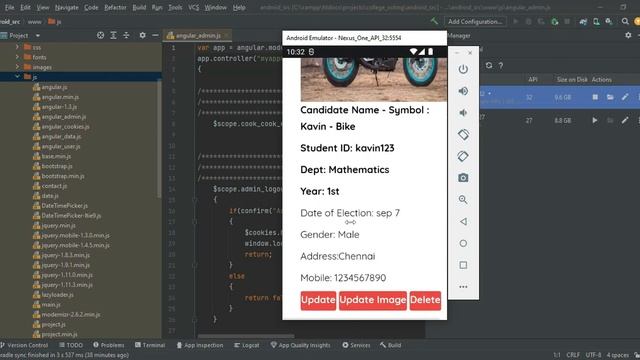Edit the API 32 virtual device
The image size is (640, 360).
[625, 97]
